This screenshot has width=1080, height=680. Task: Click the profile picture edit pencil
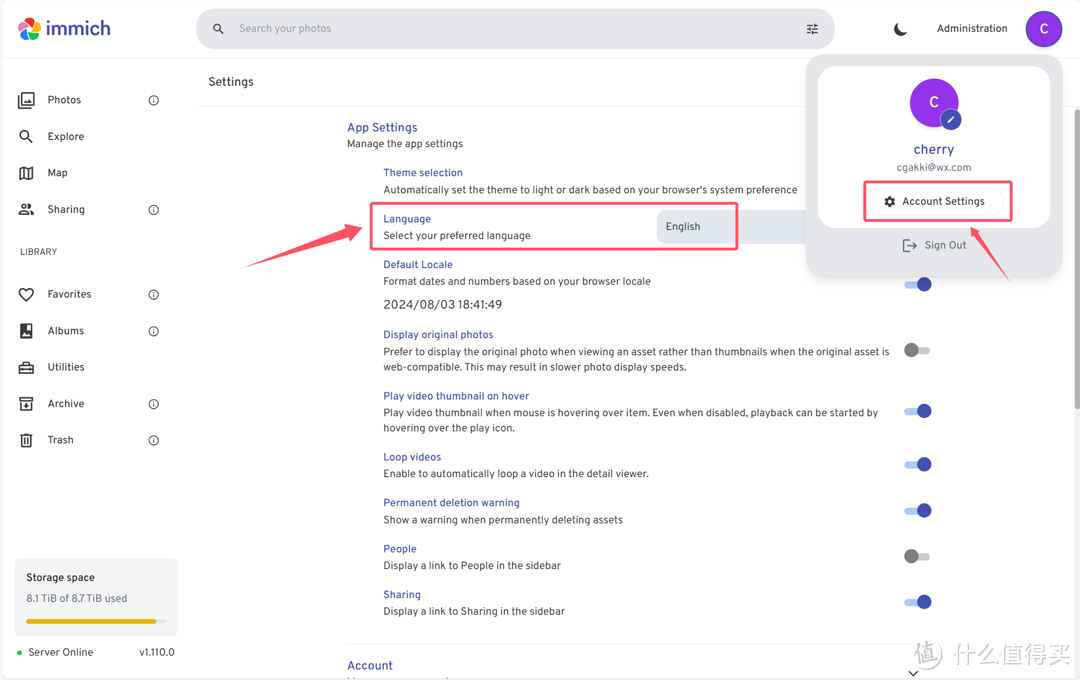(x=951, y=120)
